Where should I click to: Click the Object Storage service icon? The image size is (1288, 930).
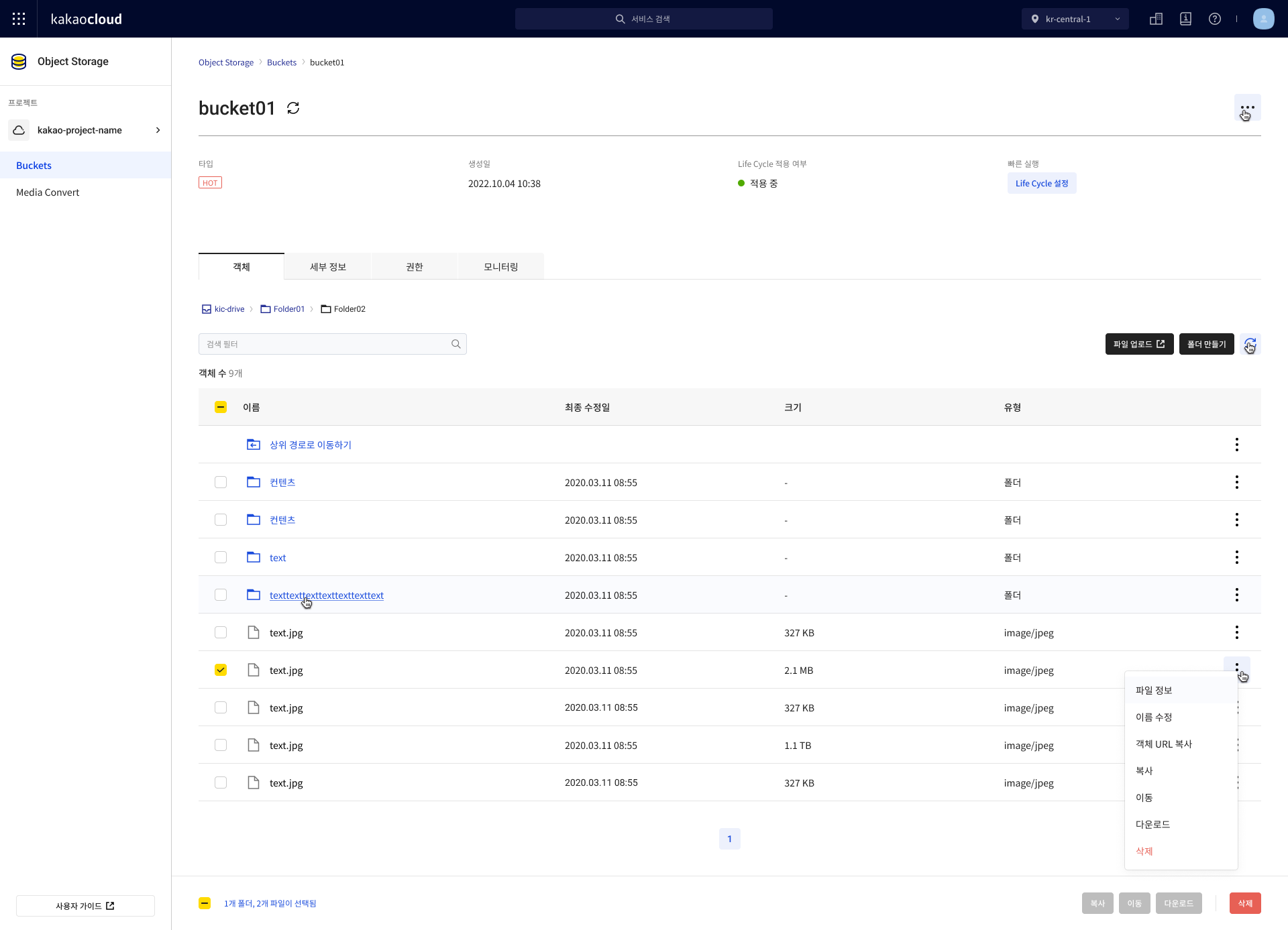pos(19,62)
